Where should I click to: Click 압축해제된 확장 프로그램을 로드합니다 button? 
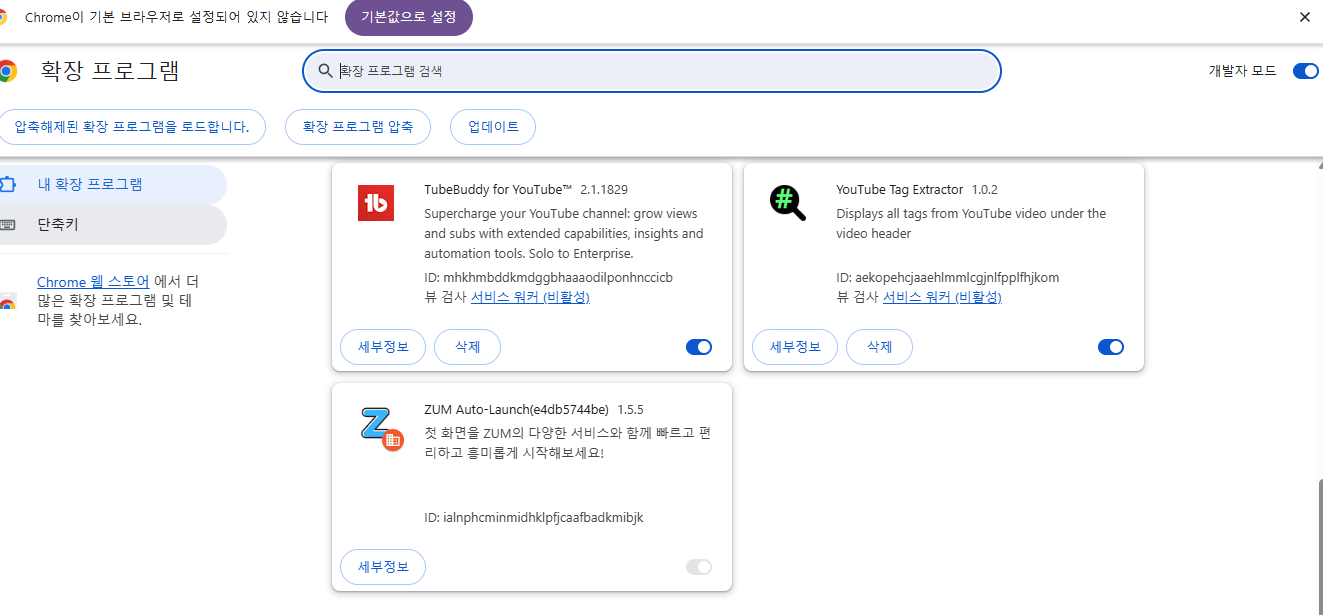132,127
